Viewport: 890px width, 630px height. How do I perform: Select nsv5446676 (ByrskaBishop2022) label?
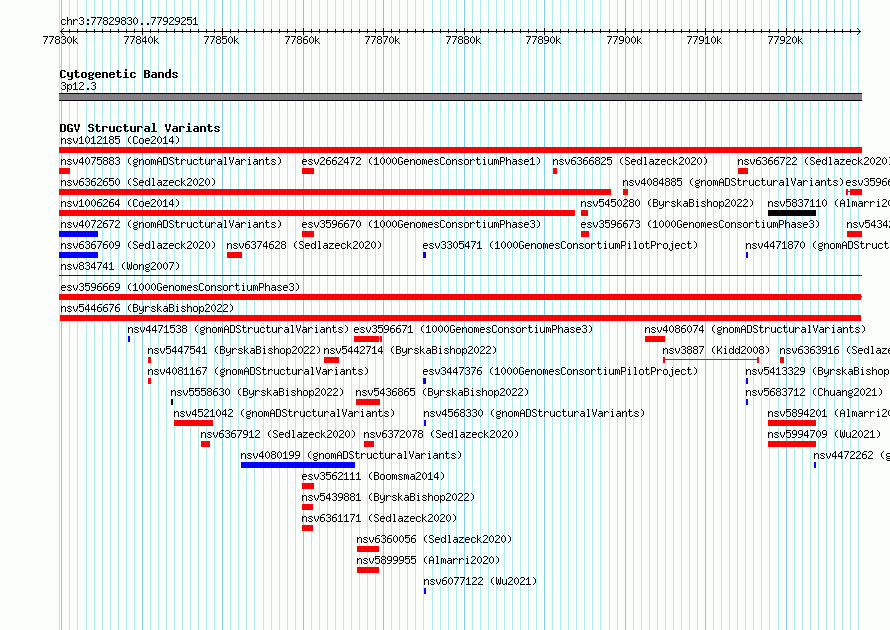tap(147, 308)
